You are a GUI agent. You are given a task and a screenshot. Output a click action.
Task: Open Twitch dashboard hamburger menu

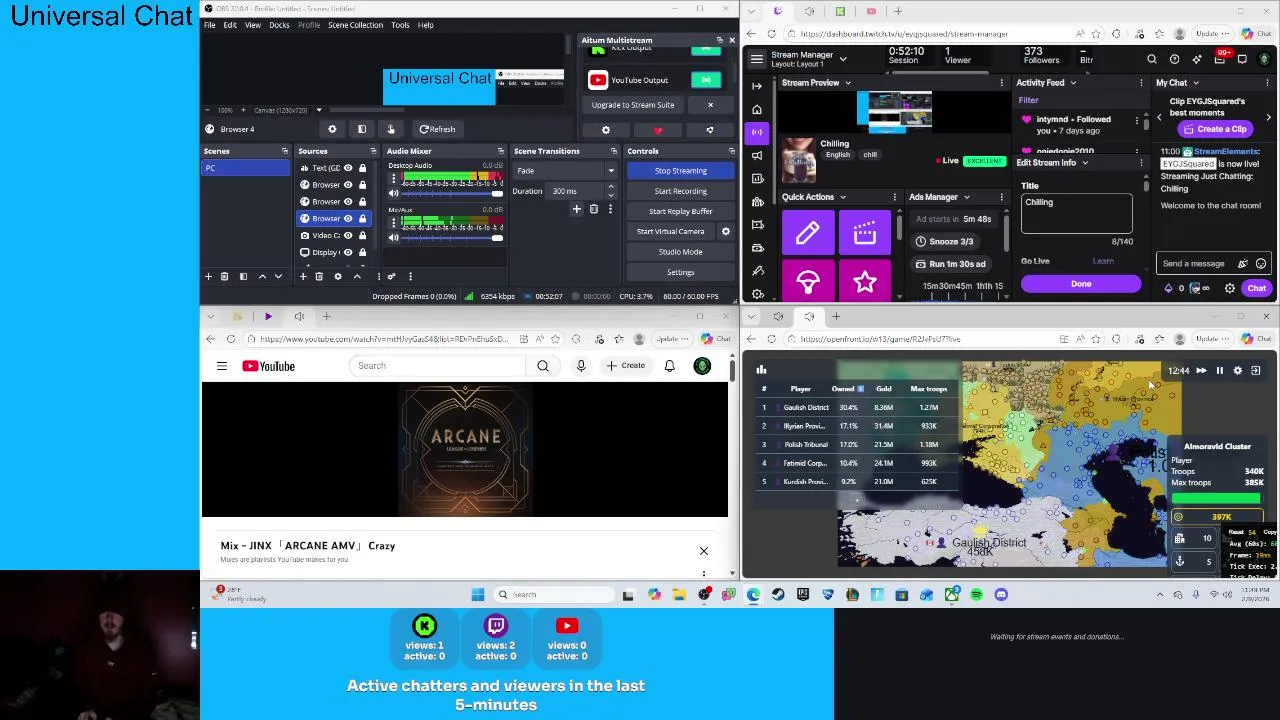point(757,59)
